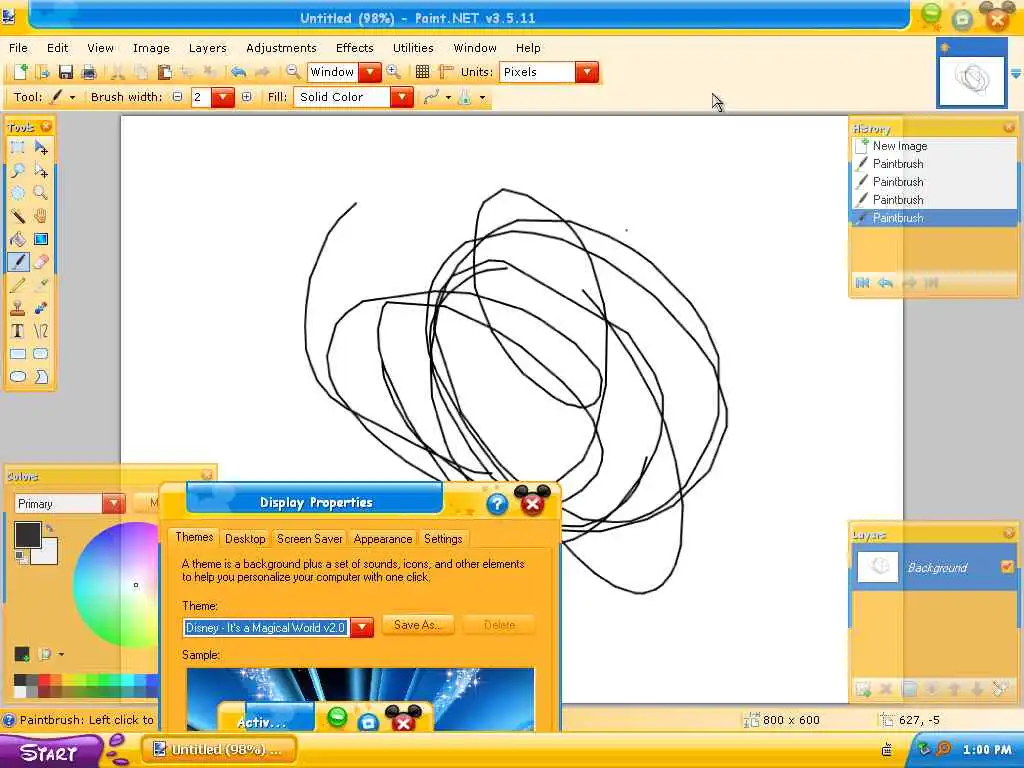Click Display Properties help question button
The image size is (1024, 768).
[497, 504]
